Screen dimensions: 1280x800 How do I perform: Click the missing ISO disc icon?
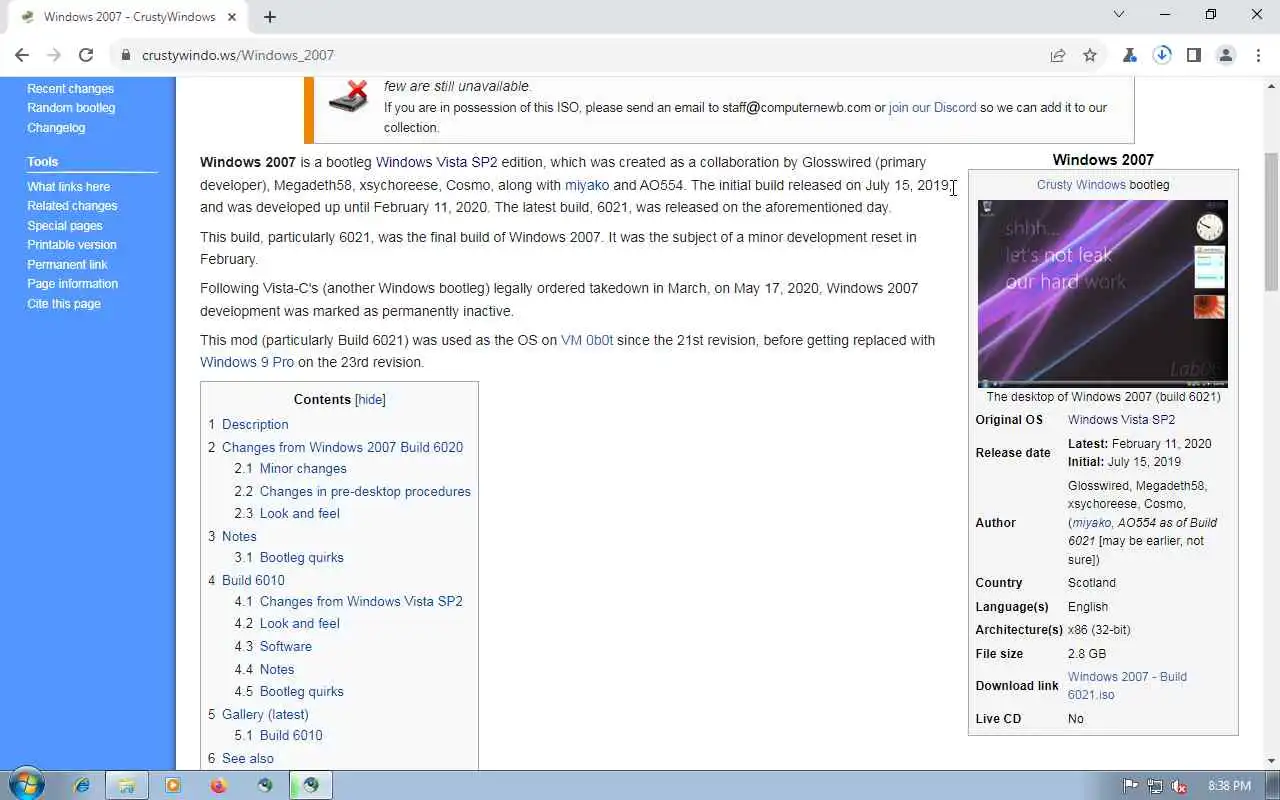click(349, 96)
